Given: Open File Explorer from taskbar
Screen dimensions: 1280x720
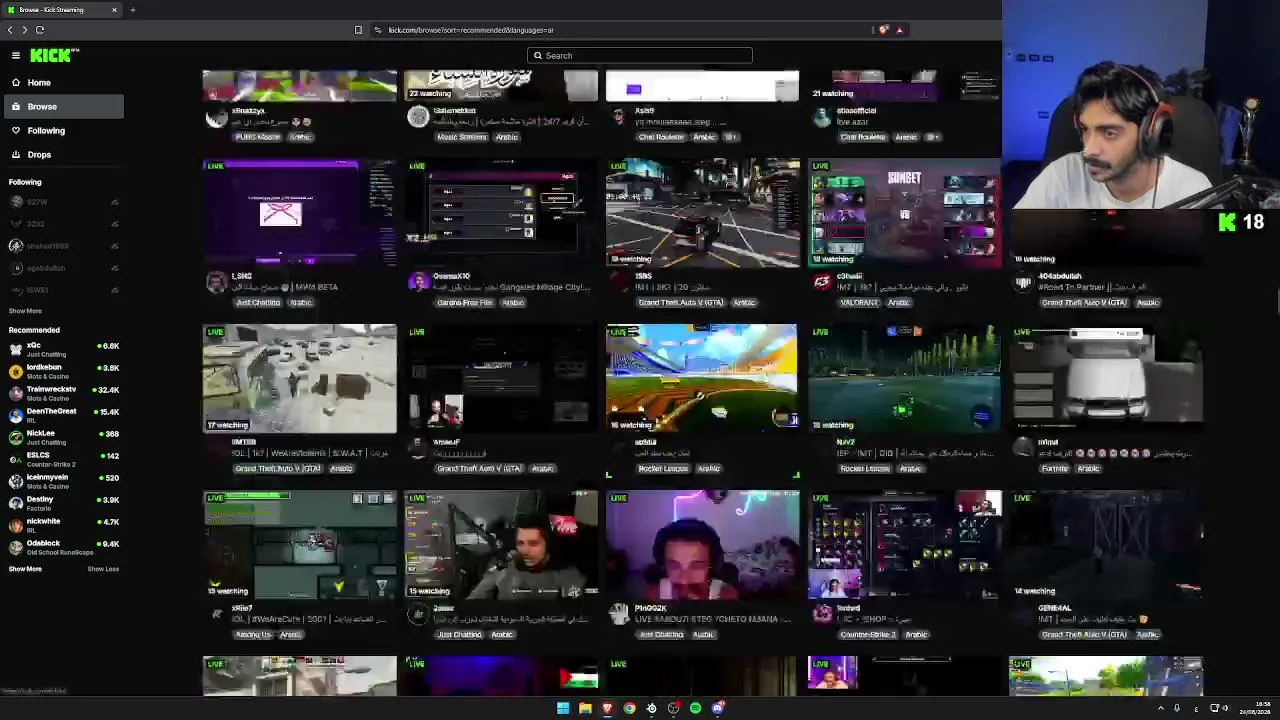Looking at the screenshot, I should pos(585,708).
